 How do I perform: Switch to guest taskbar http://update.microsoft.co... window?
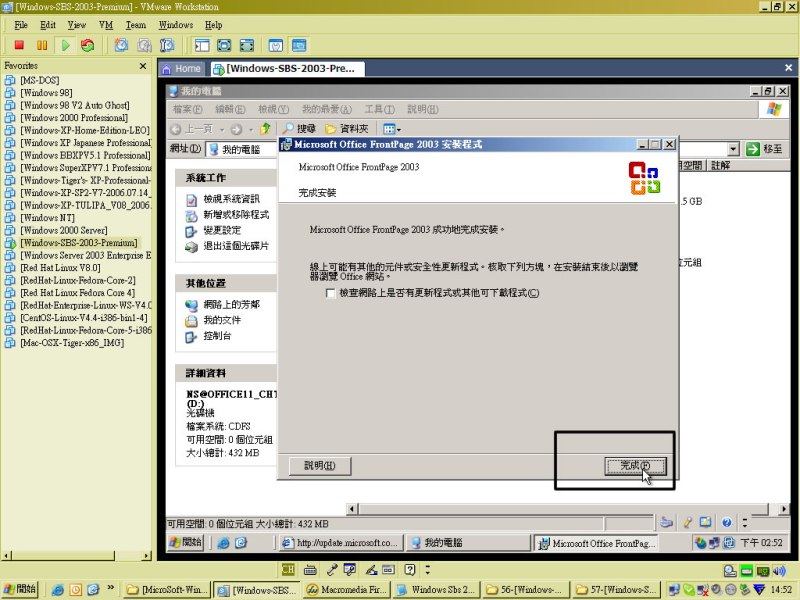point(341,543)
